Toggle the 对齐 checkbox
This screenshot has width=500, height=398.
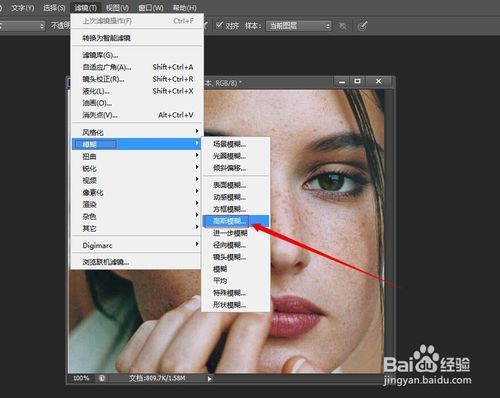(x=219, y=25)
